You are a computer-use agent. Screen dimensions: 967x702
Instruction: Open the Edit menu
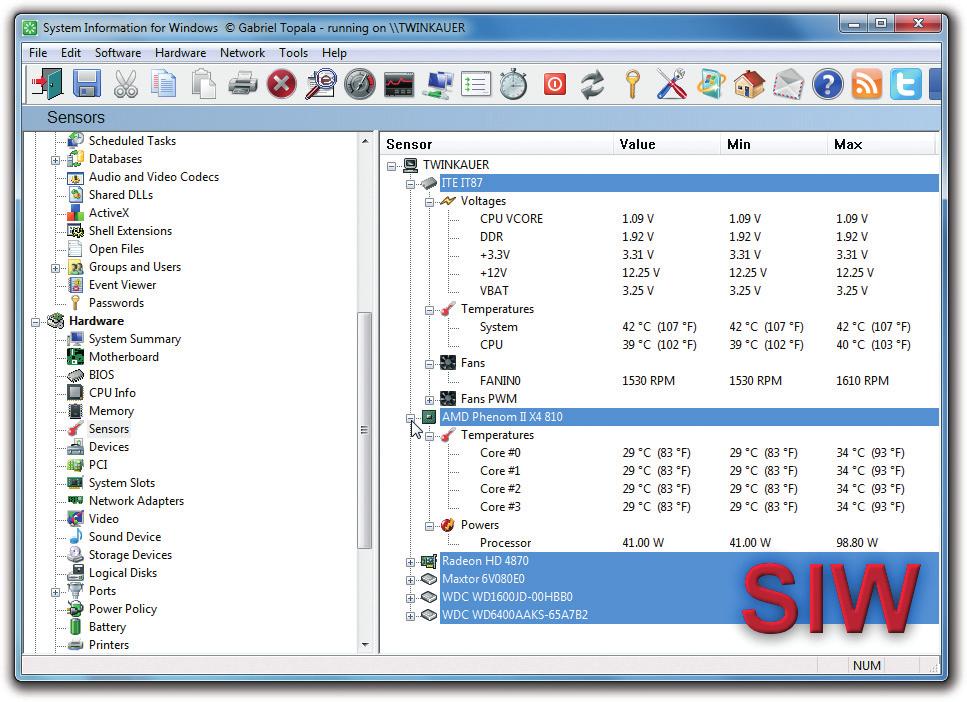[71, 53]
